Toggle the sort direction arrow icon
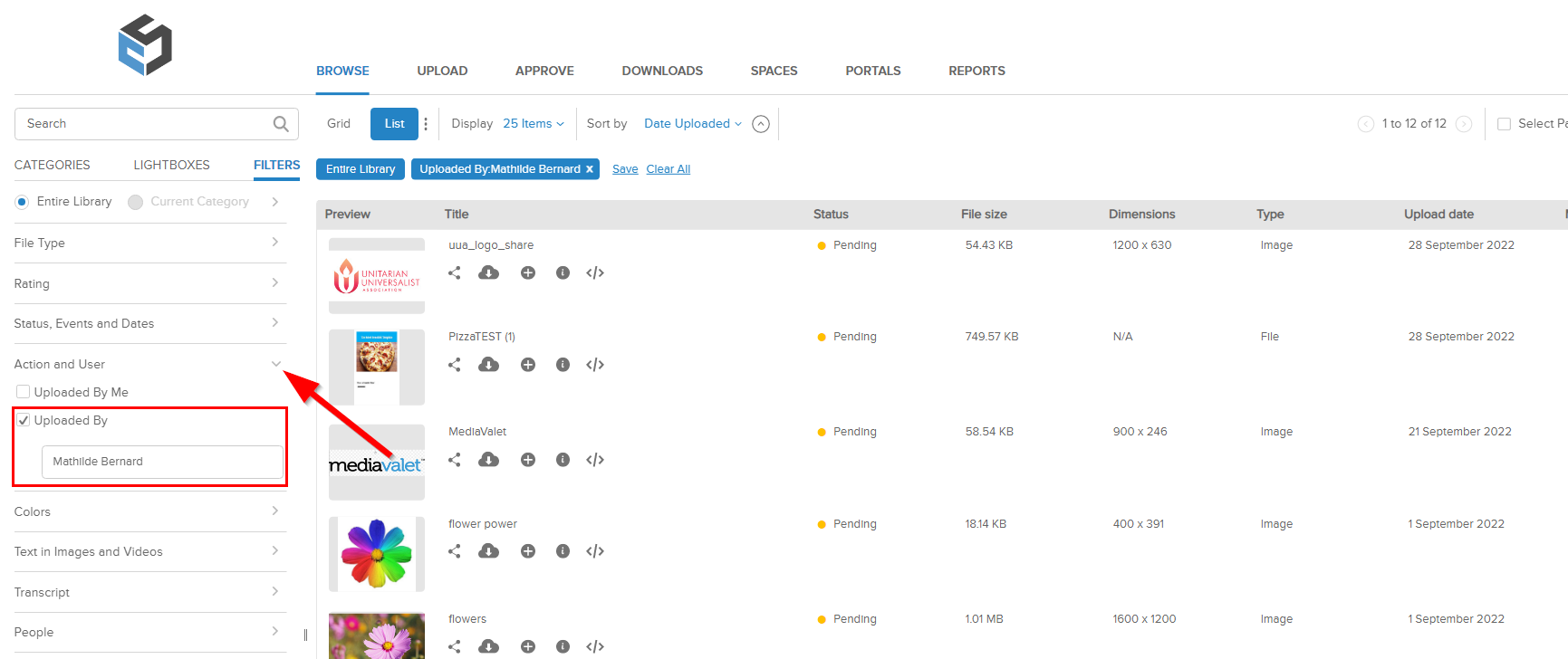The image size is (1568, 659). [761, 124]
